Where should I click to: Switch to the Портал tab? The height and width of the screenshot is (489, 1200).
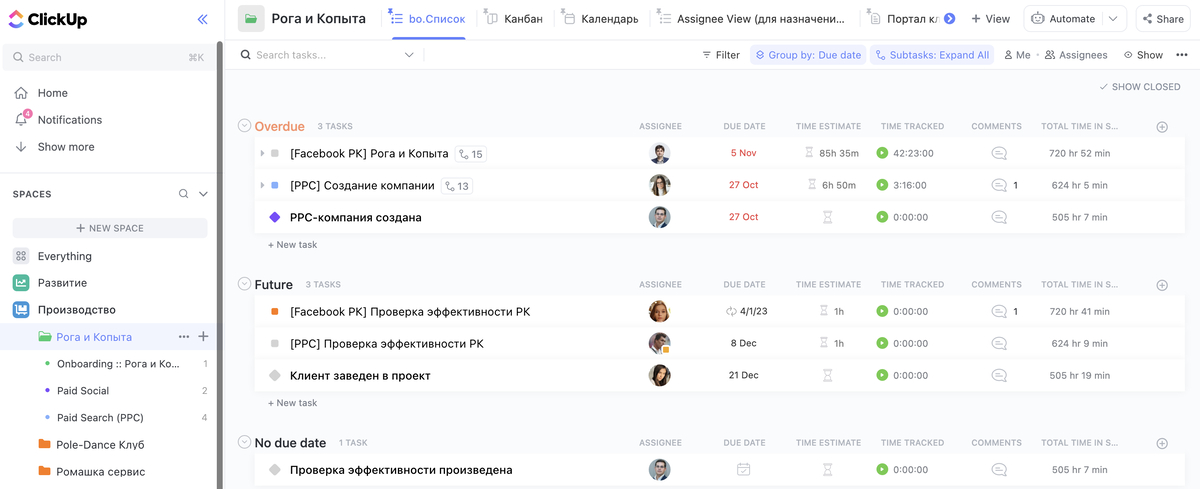point(905,19)
